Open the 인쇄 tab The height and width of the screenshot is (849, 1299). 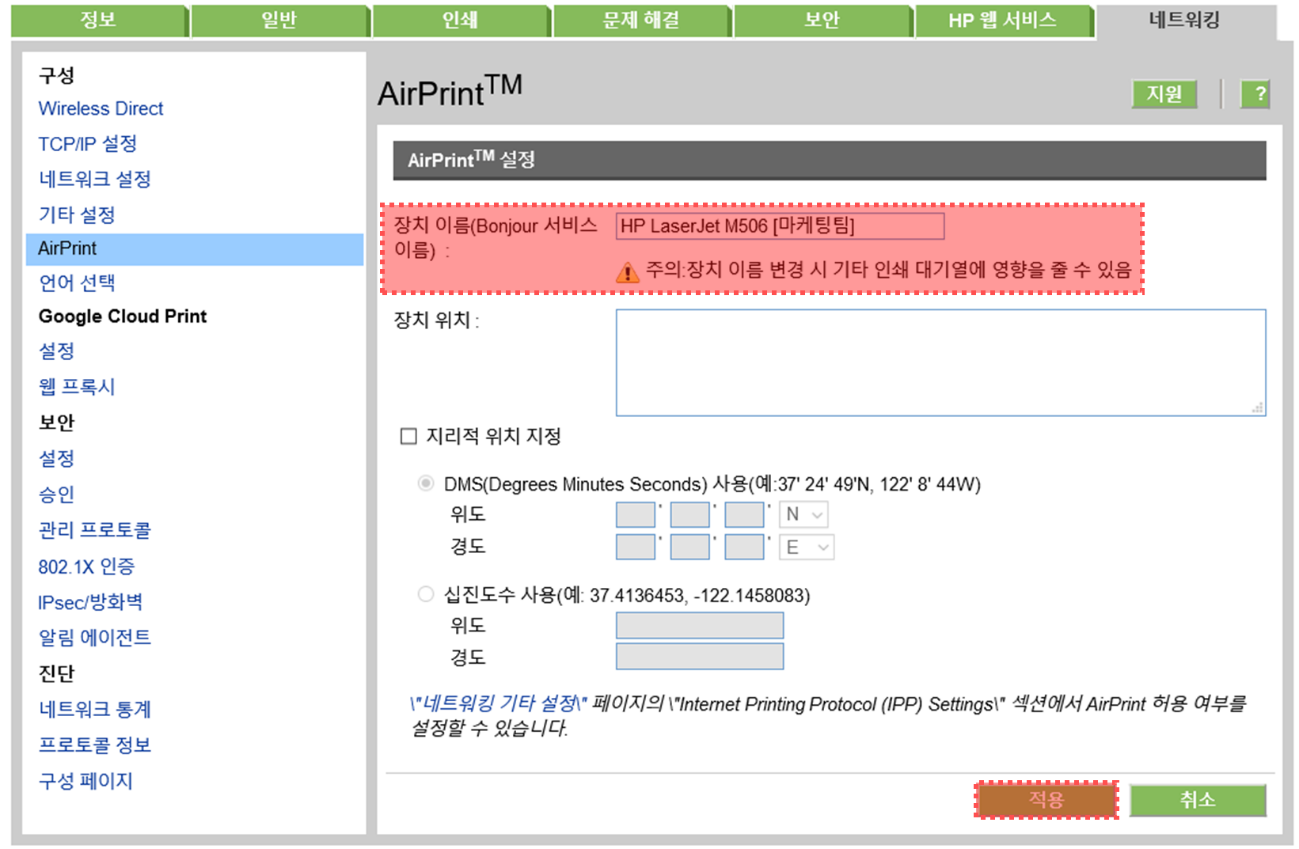pos(459,20)
